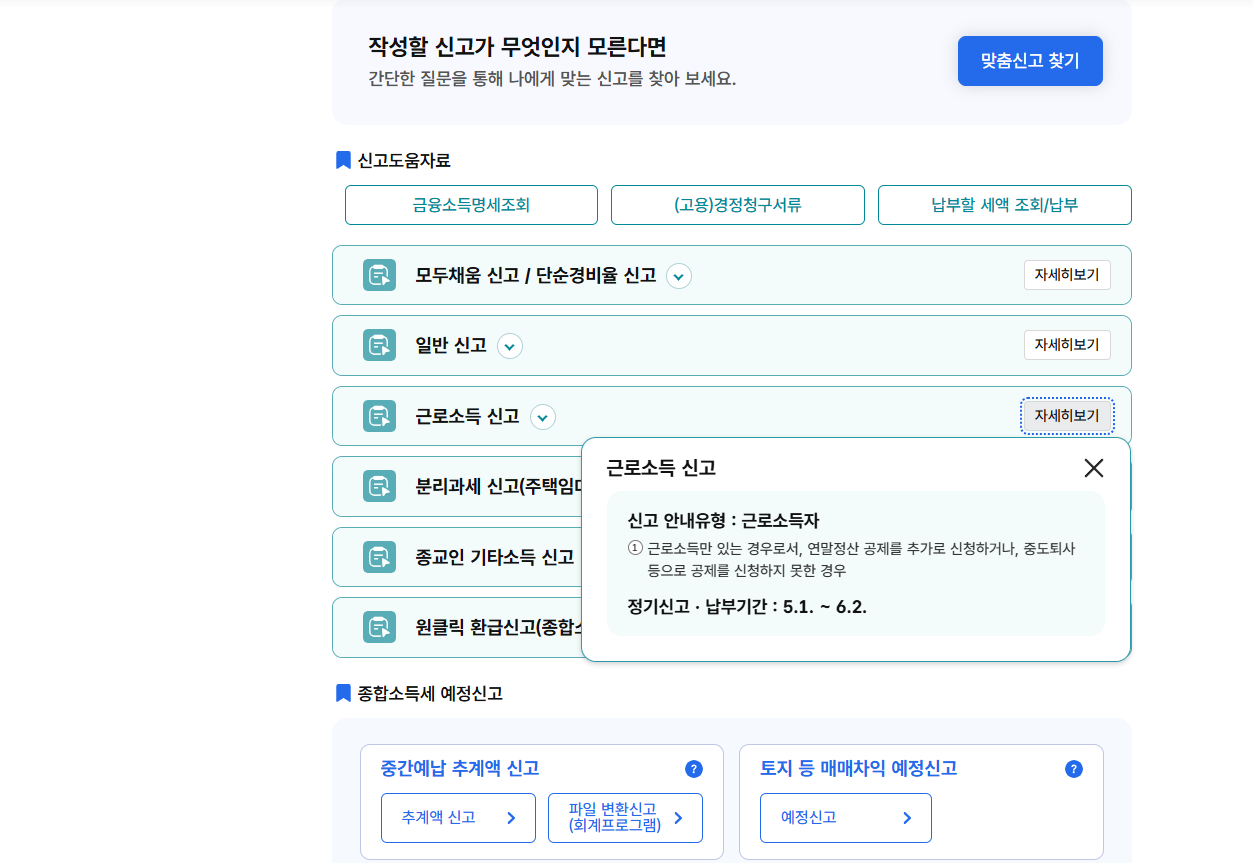This screenshot has width=1253, height=863.
Task: Click the 일반 신고 title text
Action: pyautogui.click(x=451, y=345)
